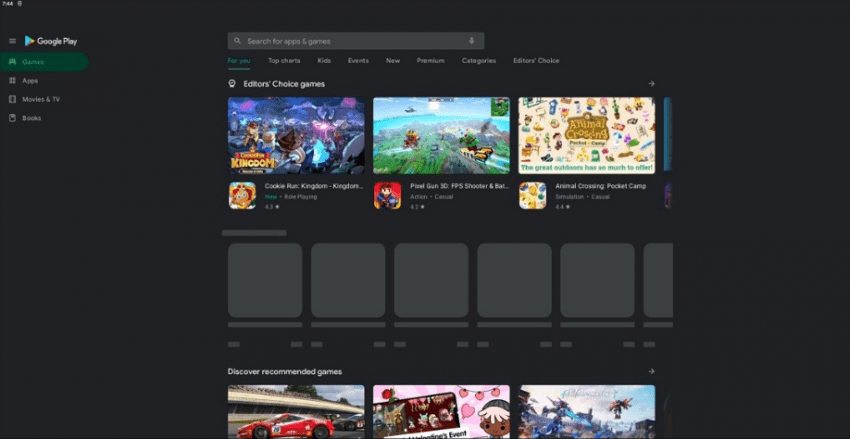This screenshot has height=439, width=850.
Task: Open the Events tab
Action: [x=358, y=61]
